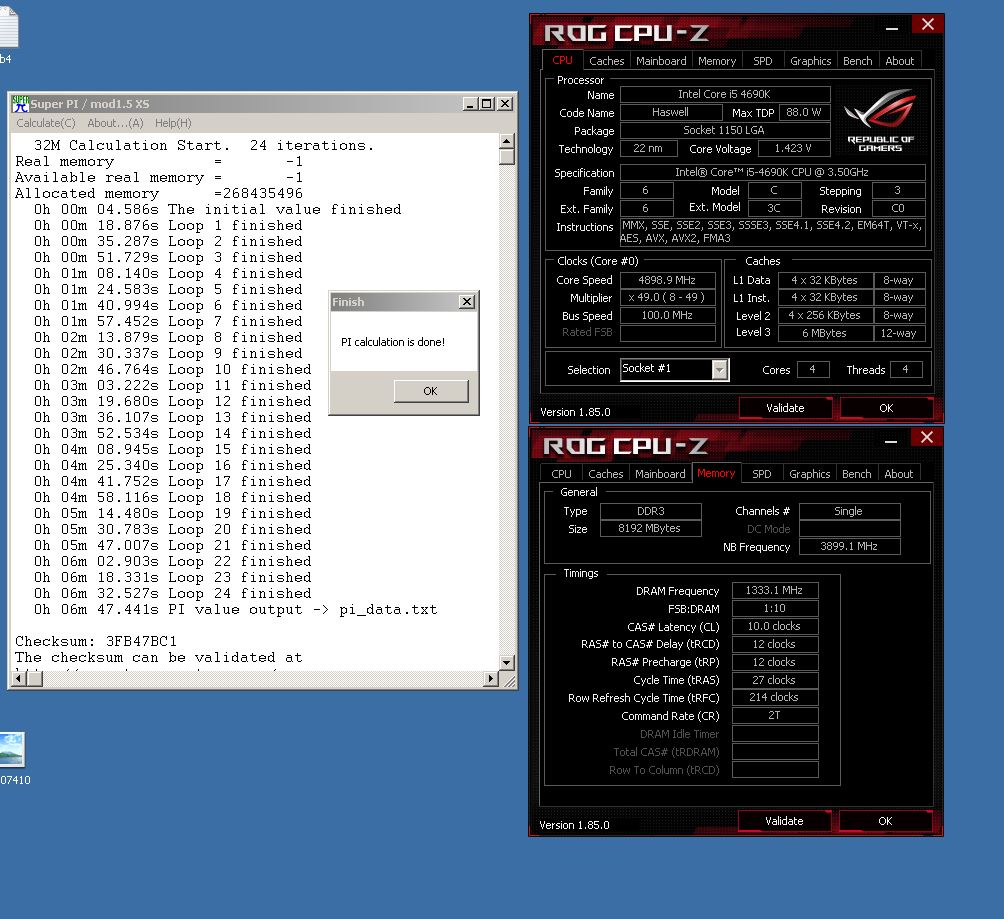The width and height of the screenshot is (1004, 919).
Task: Click the Super PI title bar icon
Action: 20,104
